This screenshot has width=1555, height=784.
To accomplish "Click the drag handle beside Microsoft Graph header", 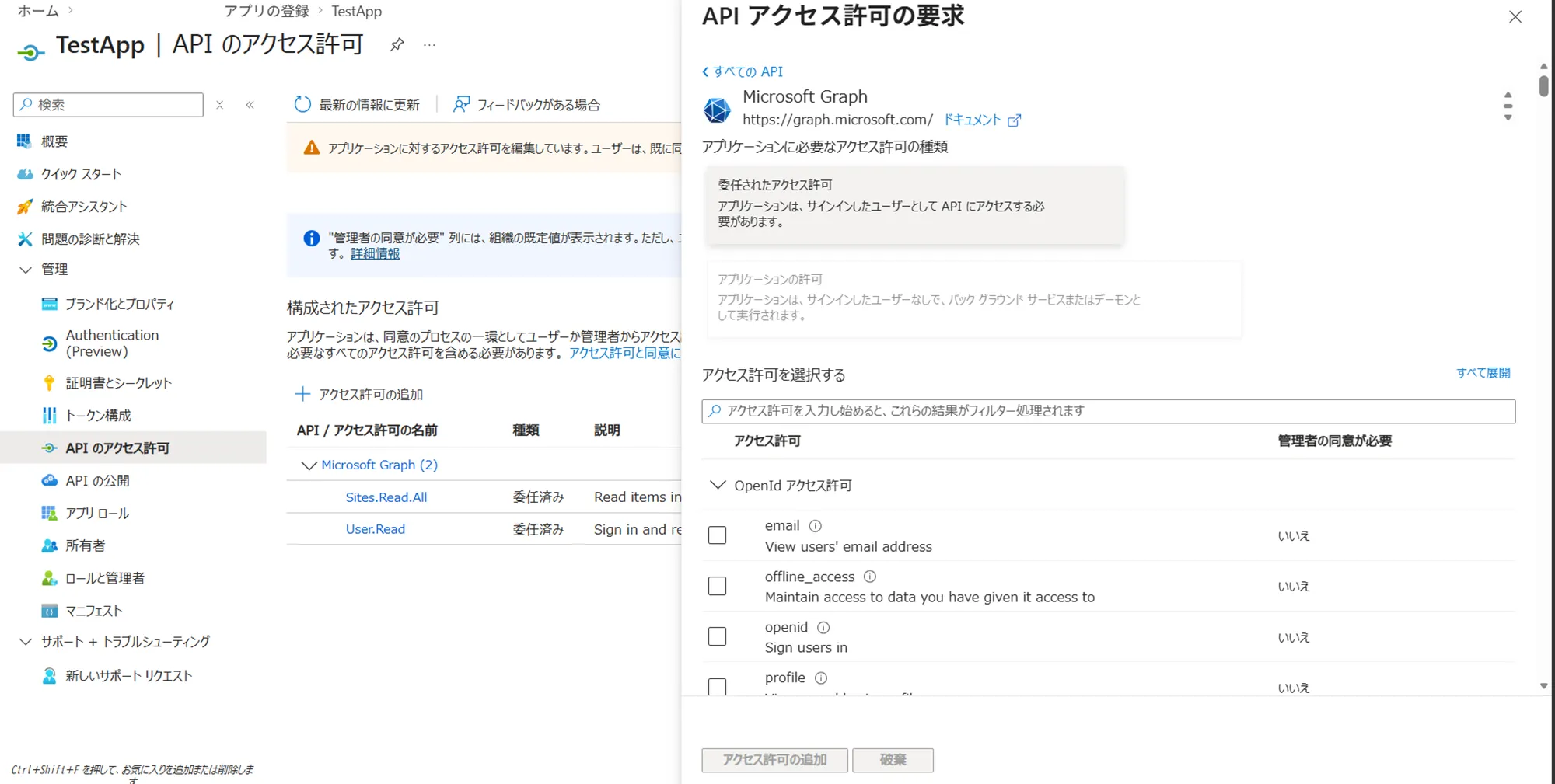I will (x=1508, y=106).
